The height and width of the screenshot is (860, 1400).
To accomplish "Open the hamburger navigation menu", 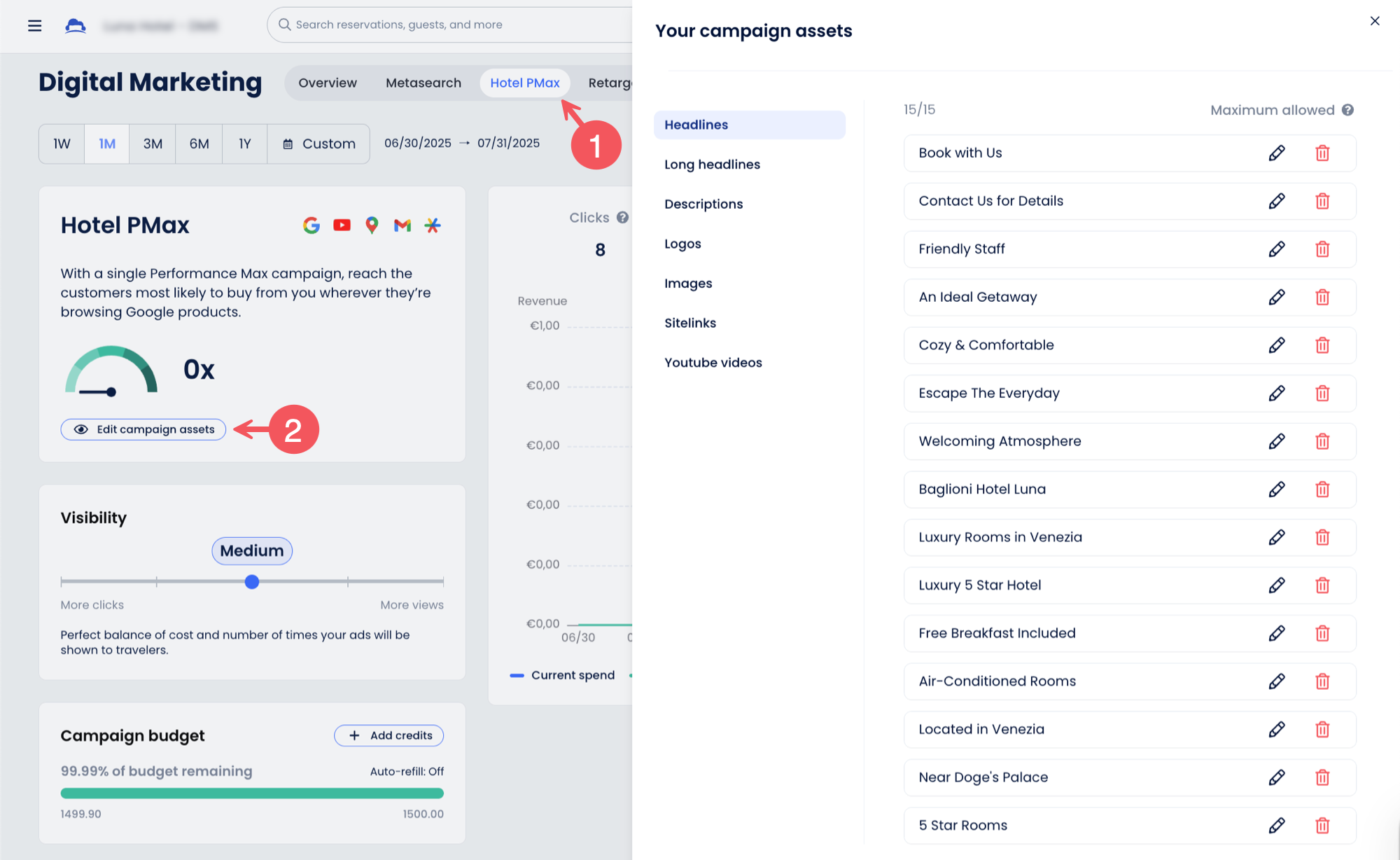I will tap(34, 26).
